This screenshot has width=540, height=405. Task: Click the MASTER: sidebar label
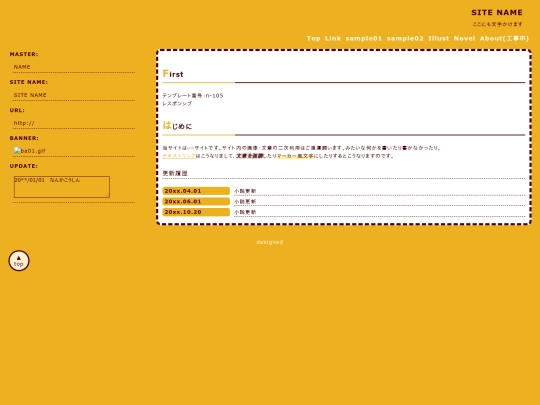(x=24, y=54)
